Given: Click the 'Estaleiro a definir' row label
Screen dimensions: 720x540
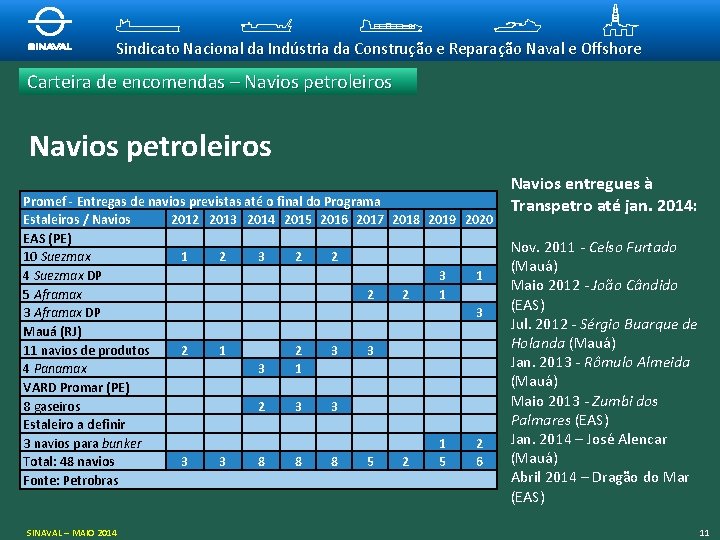Looking at the screenshot, I should point(93,424).
